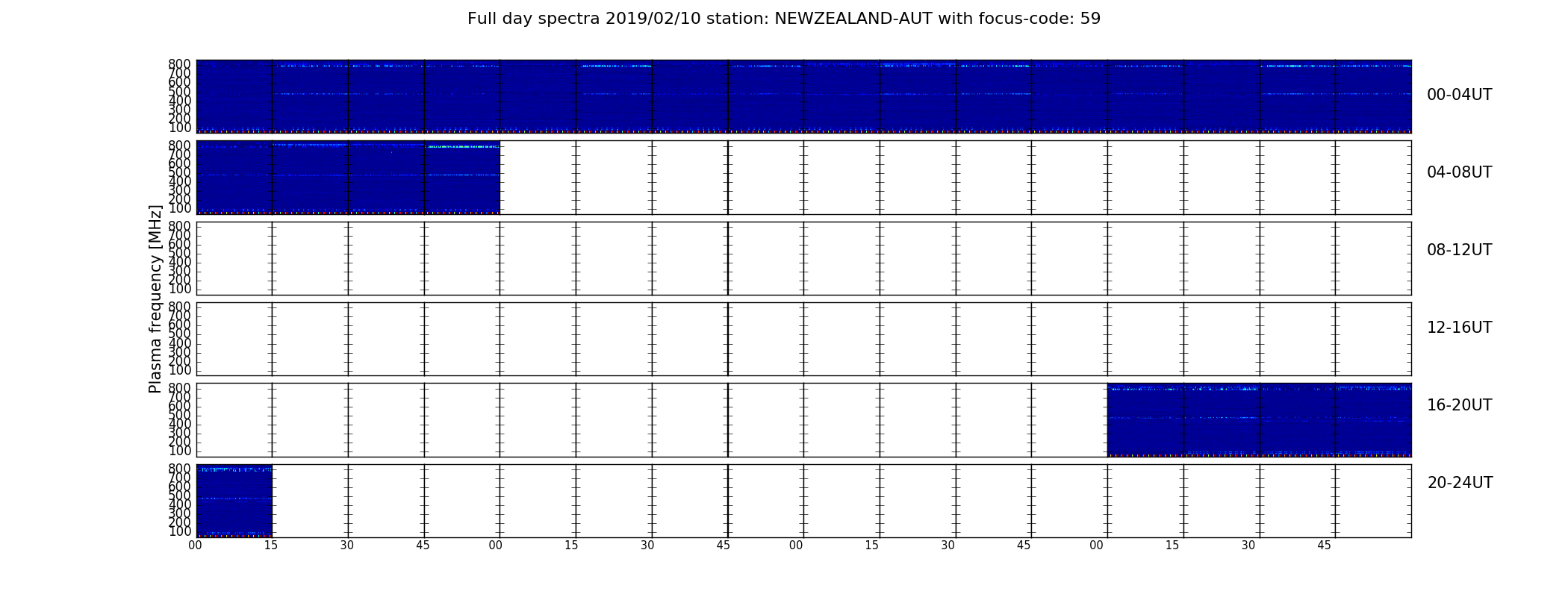The height and width of the screenshot is (597, 1568).
Task: Click the "16-20UT" row label
Action: 1459,405
